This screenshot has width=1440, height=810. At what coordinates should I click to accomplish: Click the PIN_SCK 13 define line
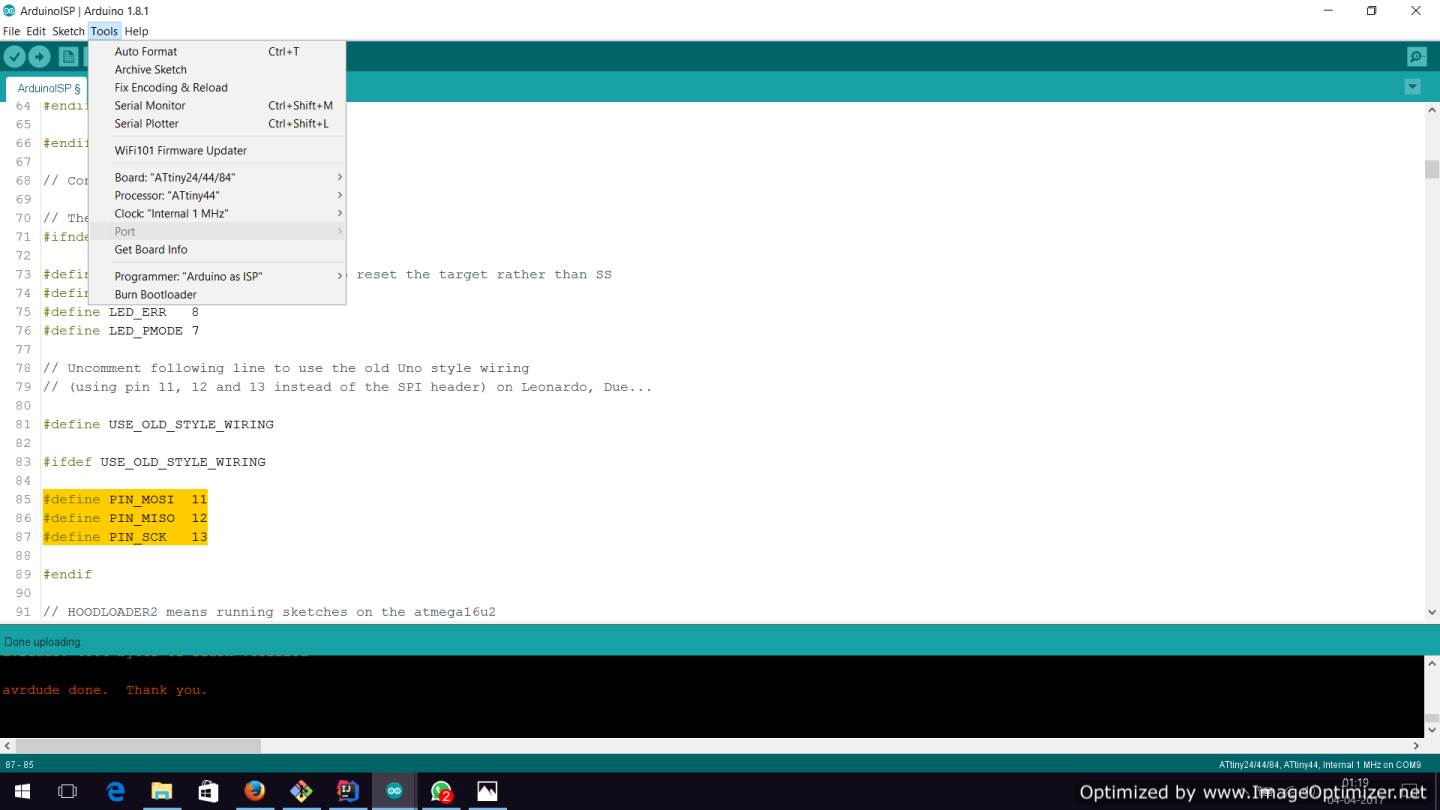click(125, 537)
